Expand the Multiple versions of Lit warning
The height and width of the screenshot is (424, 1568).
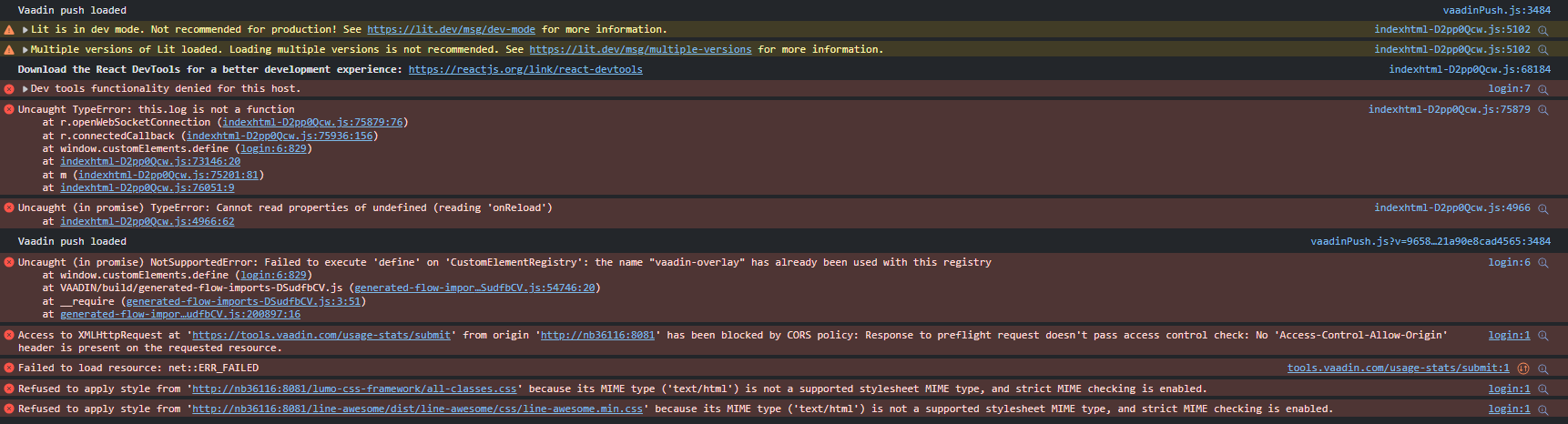point(25,50)
